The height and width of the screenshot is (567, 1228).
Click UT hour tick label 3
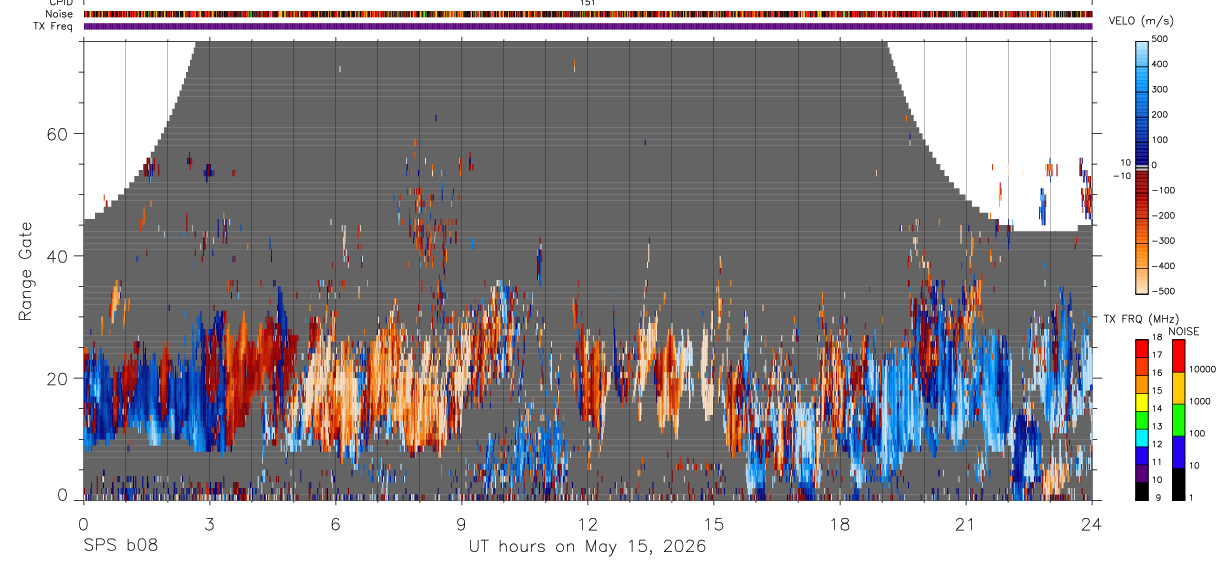tap(210, 523)
